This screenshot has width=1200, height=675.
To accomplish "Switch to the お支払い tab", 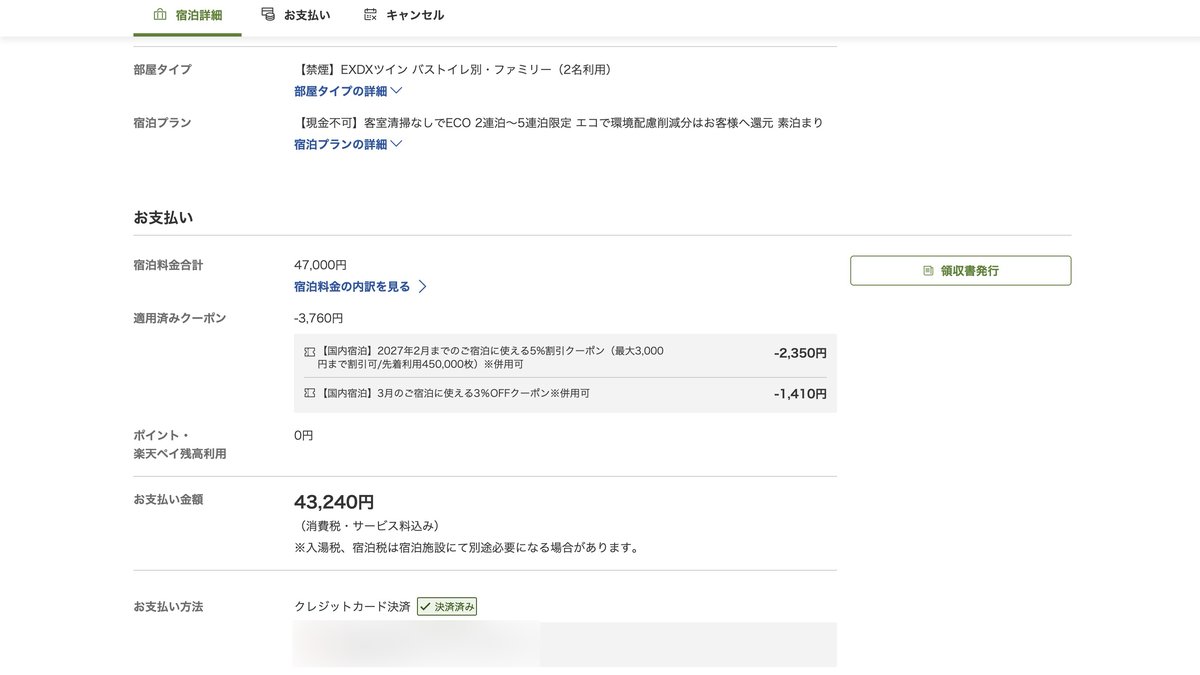I will [x=295, y=15].
